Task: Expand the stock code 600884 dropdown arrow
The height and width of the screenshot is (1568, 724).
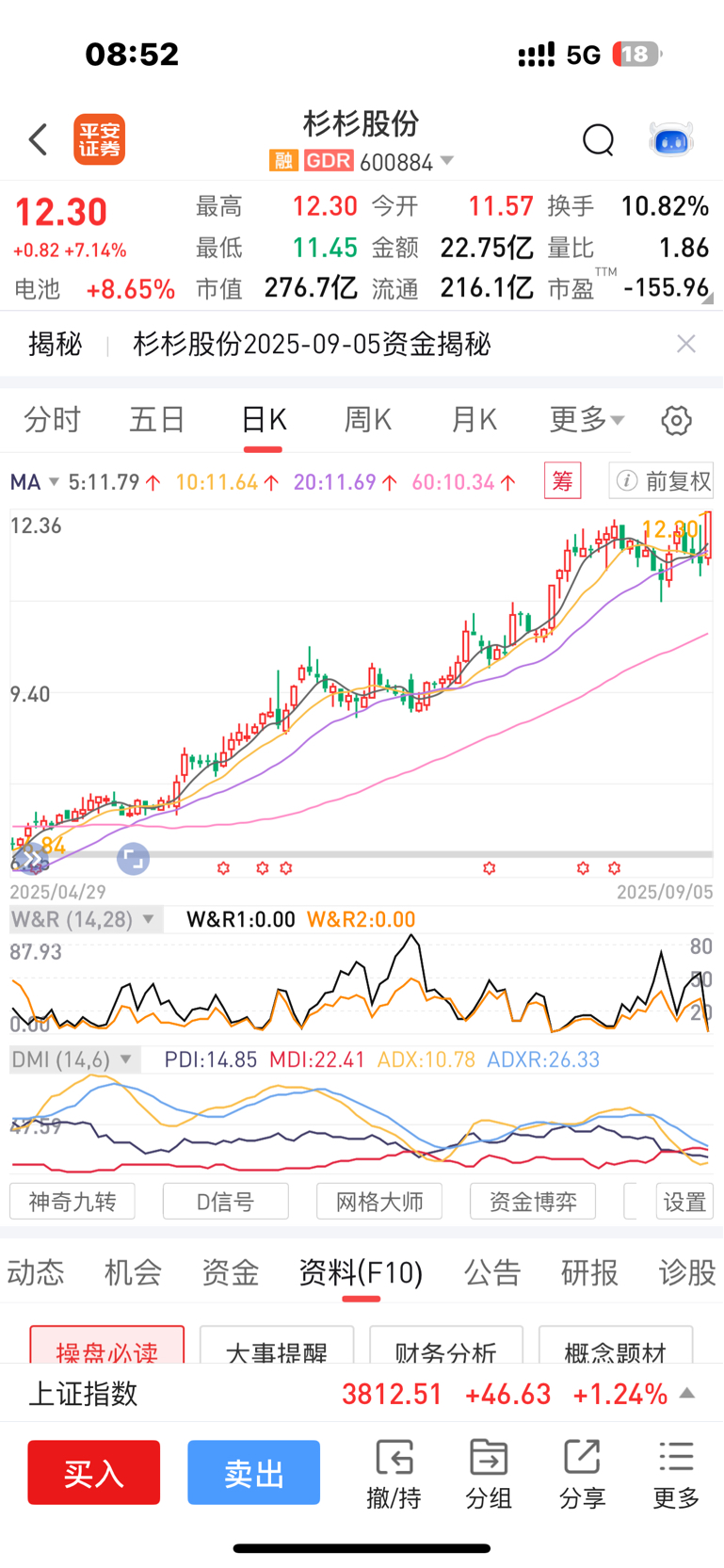Action: [447, 161]
